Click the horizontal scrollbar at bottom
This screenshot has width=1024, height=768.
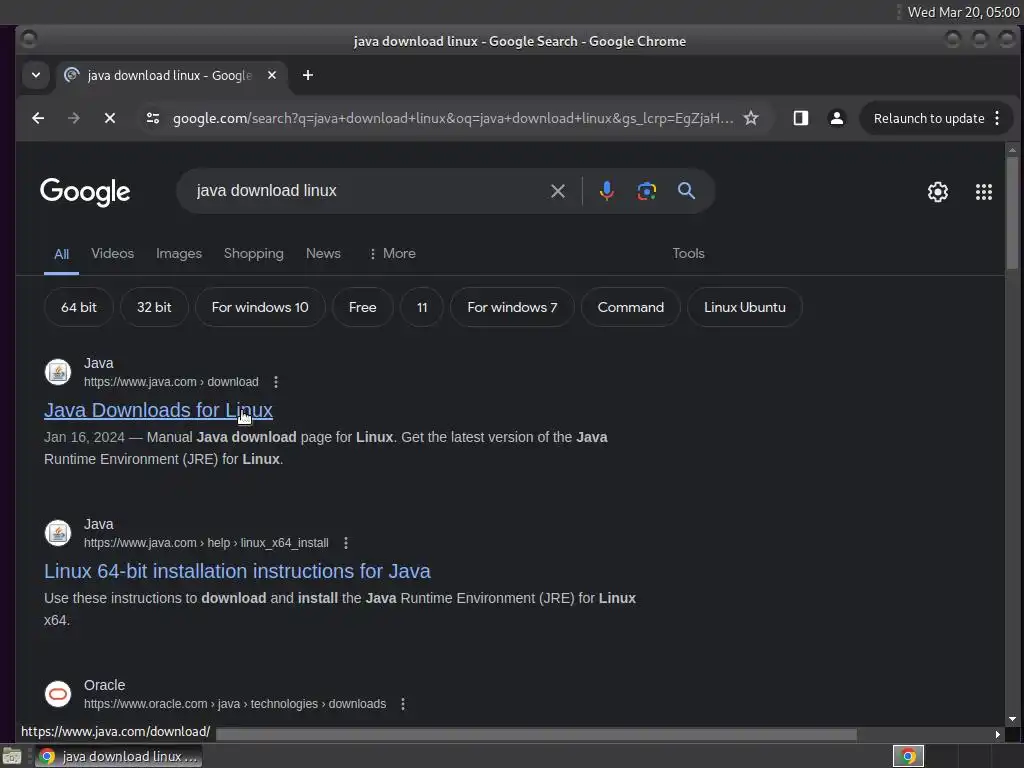(x=536, y=735)
